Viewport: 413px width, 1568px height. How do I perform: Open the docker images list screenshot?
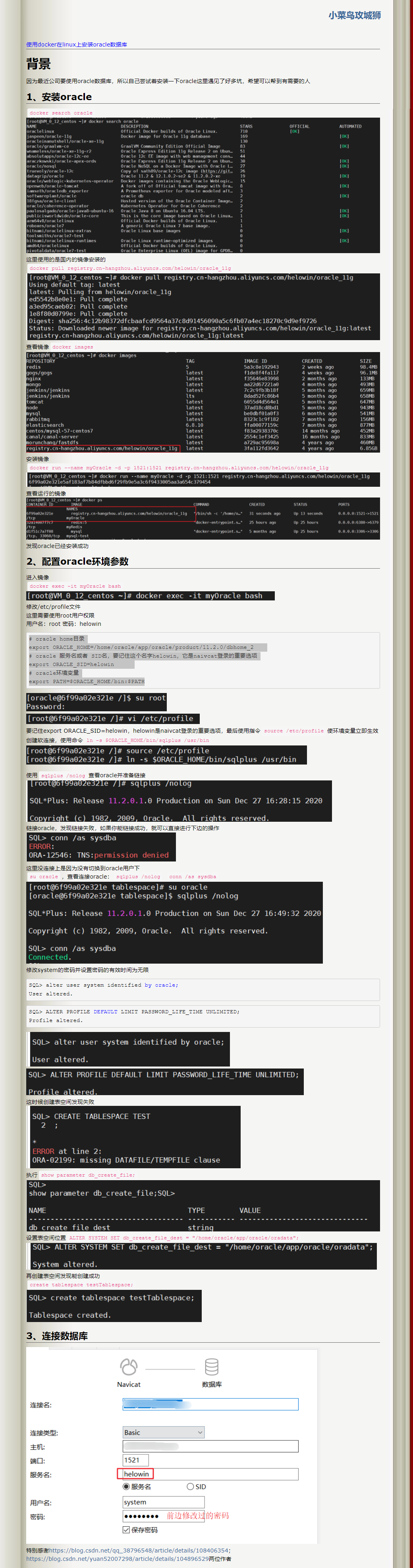(x=203, y=402)
